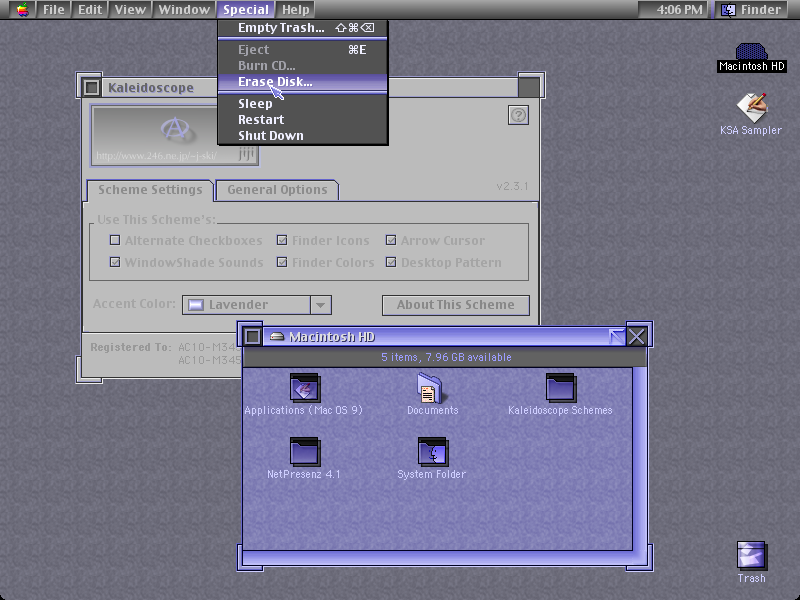This screenshot has height=600, width=800.
Task: Select the Documents folder icon
Action: 430,388
